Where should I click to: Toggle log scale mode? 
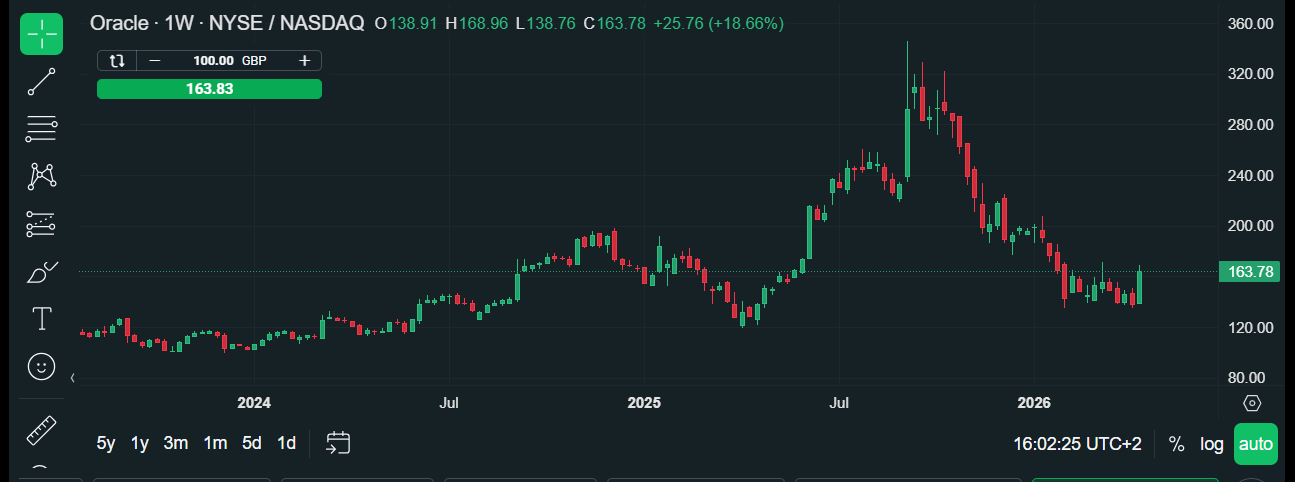pos(1211,444)
